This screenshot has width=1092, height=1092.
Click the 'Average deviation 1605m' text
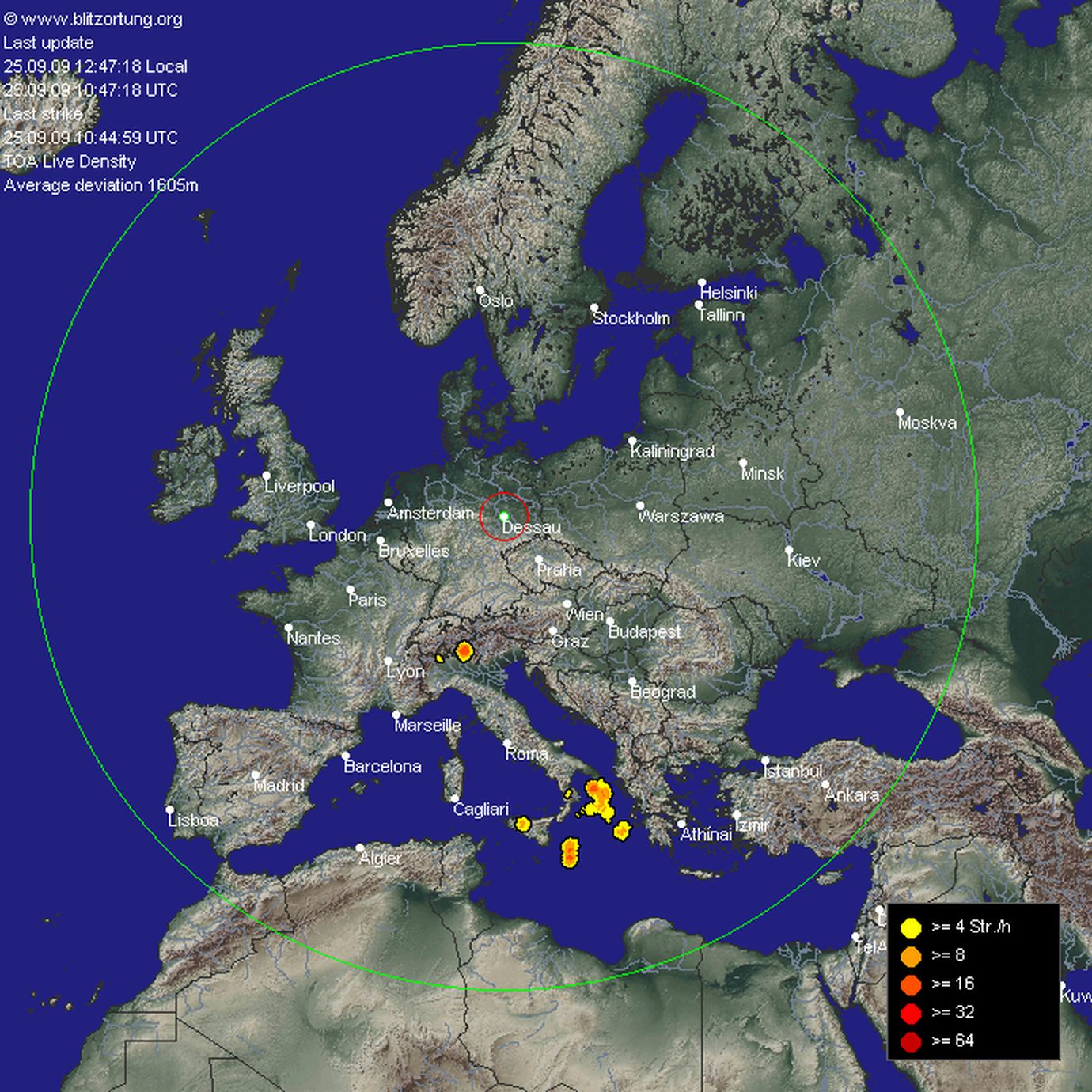101,185
